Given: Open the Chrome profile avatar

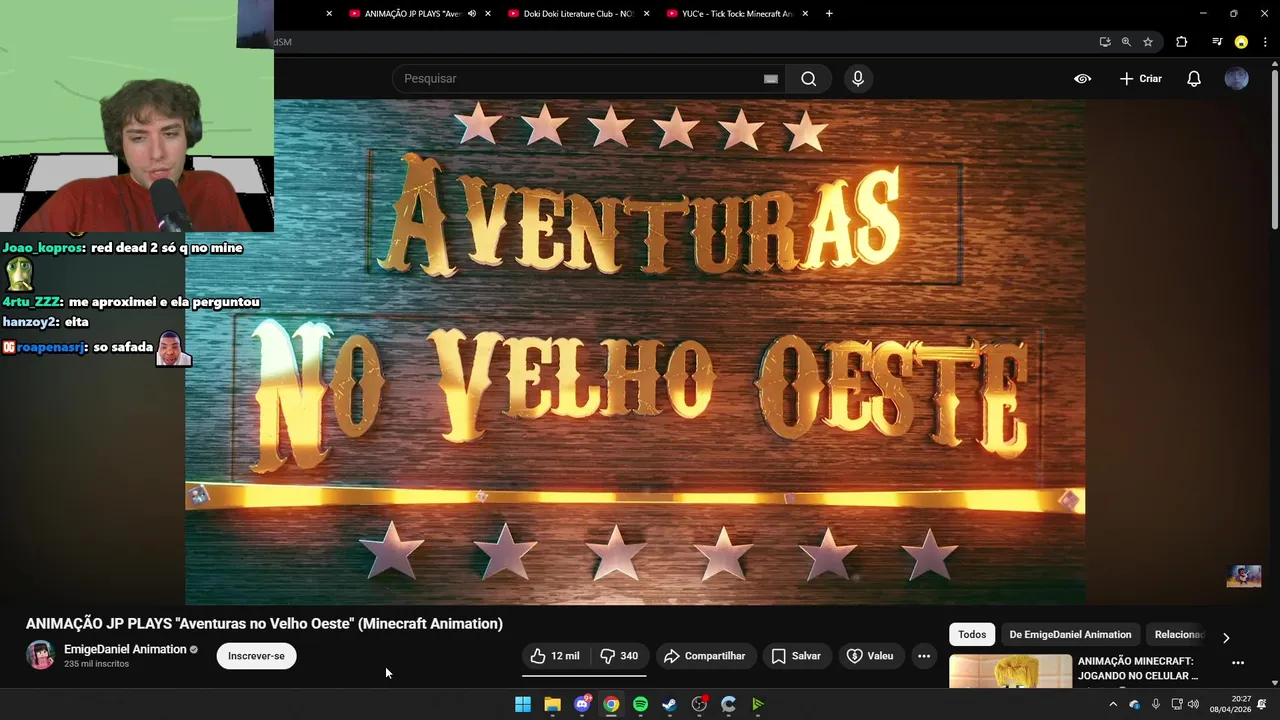Looking at the screenshot, I should [x=1241, y=42].
